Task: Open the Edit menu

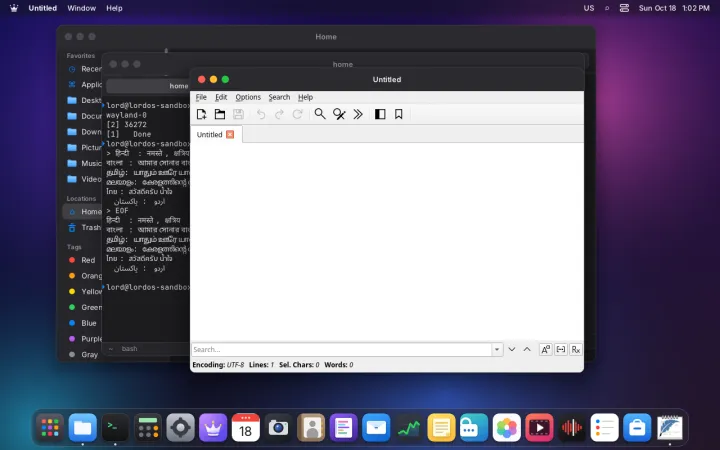Action: pyautogui.click(x=221, y=97)
